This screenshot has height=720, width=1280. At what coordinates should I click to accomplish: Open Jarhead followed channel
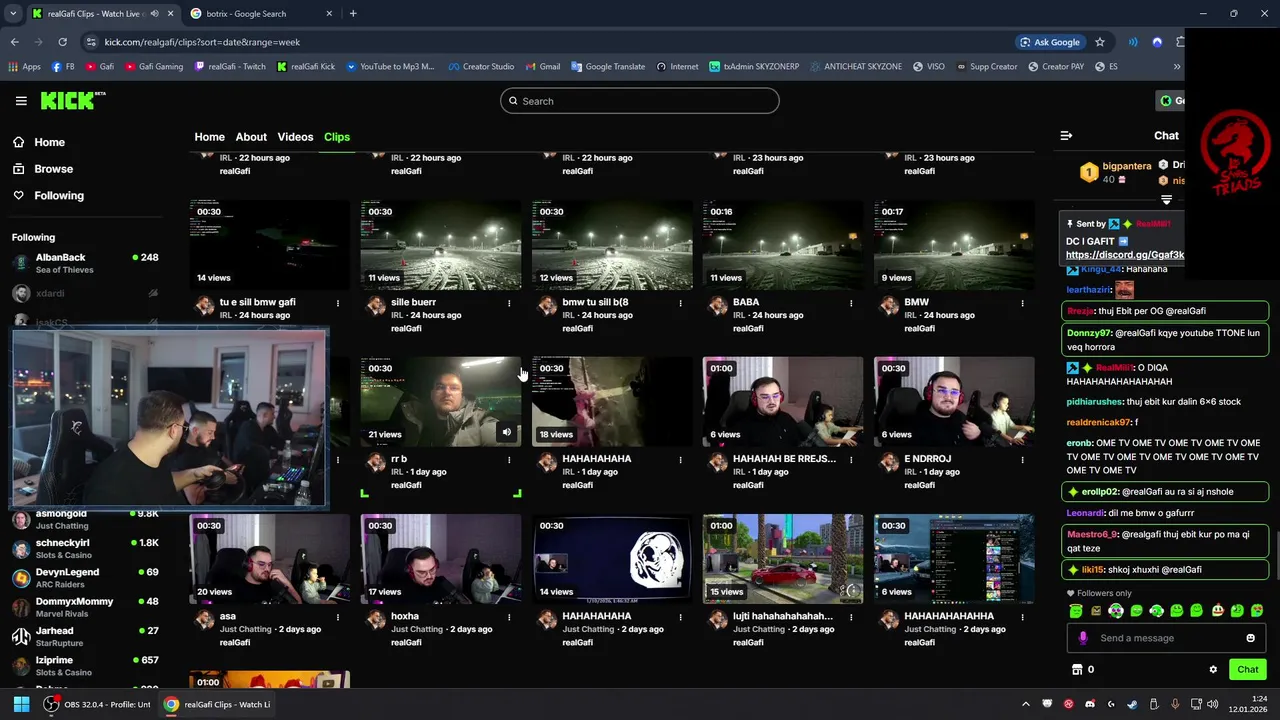85,637
